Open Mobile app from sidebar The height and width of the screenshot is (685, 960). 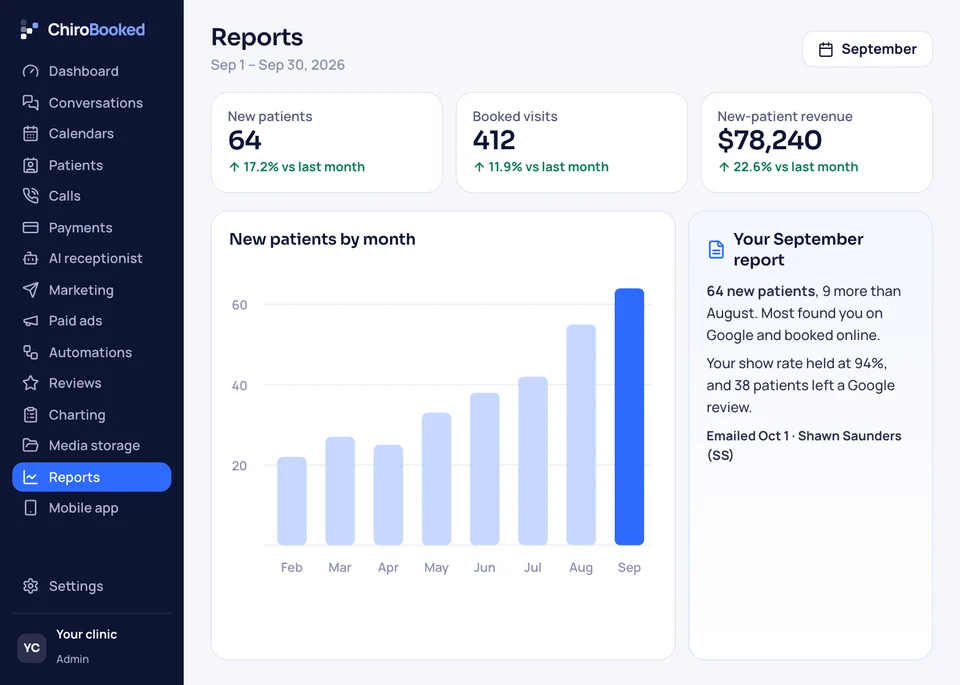click(x=92, y=507)
